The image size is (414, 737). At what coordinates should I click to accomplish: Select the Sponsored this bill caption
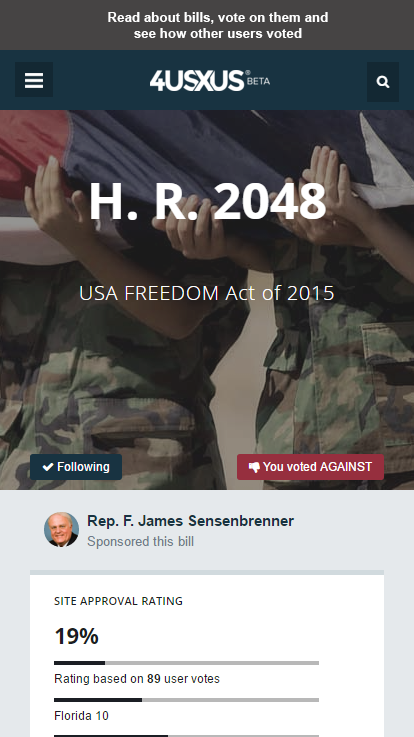[x=141, y=541]
